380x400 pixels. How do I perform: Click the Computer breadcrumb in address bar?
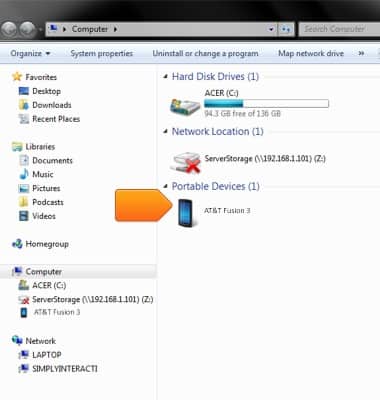tap(90, 29)
